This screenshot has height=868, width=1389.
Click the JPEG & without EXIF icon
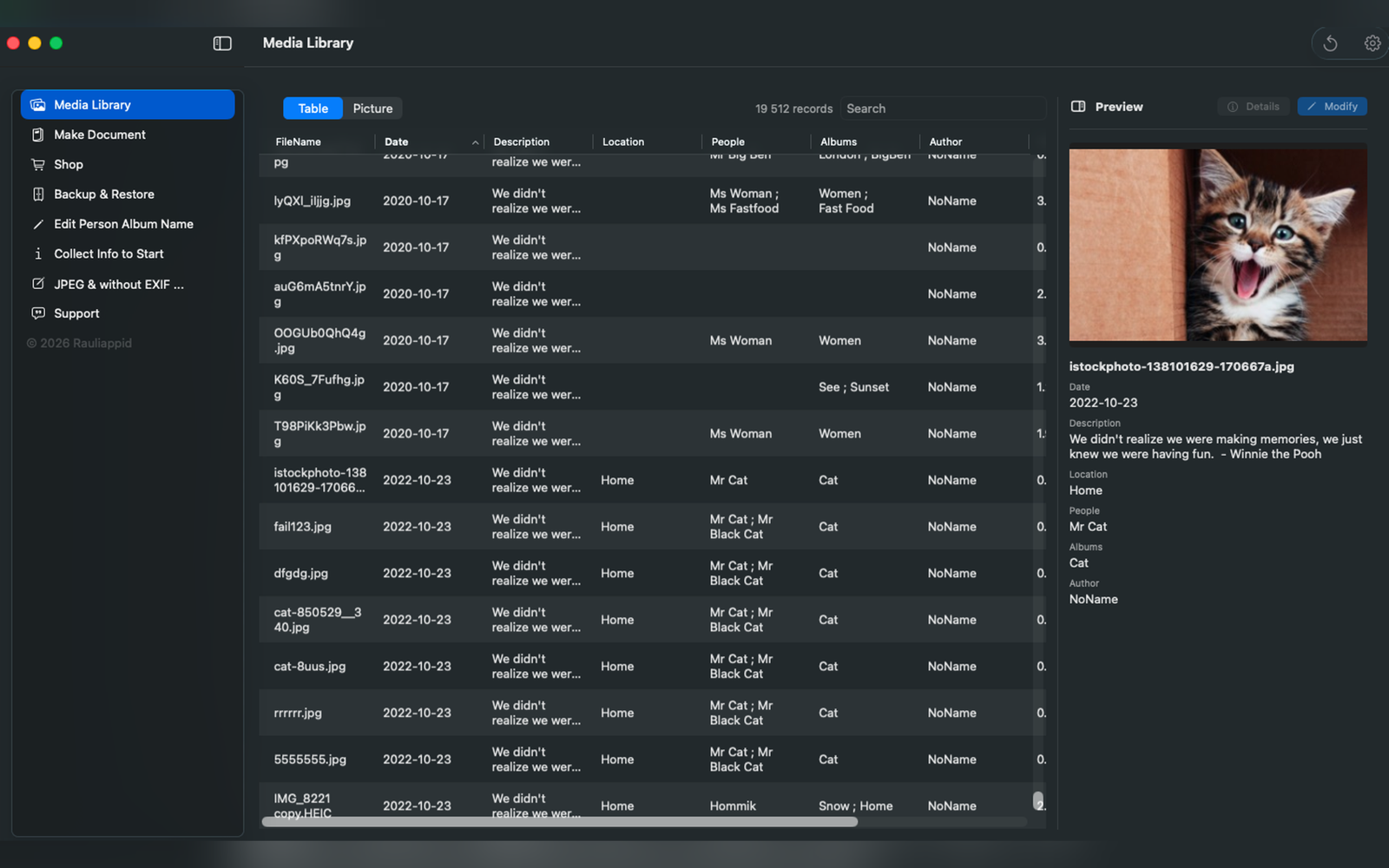[38, 284]
